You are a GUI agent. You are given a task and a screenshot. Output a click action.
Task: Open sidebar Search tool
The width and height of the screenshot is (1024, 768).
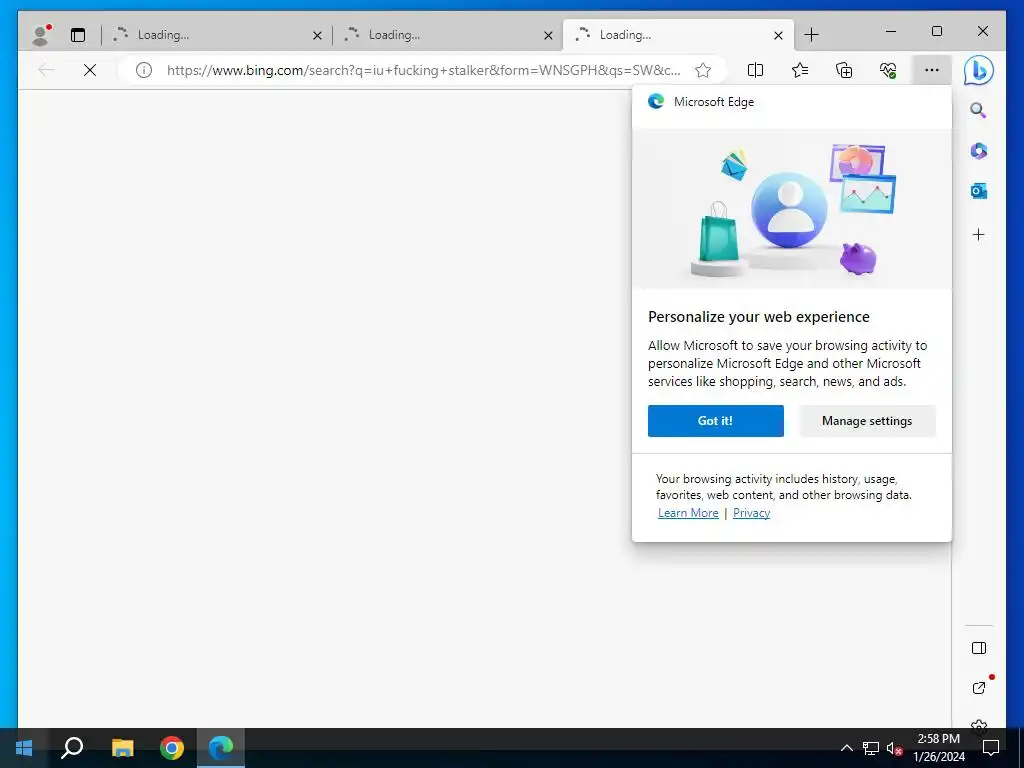[x=978, y=110]
